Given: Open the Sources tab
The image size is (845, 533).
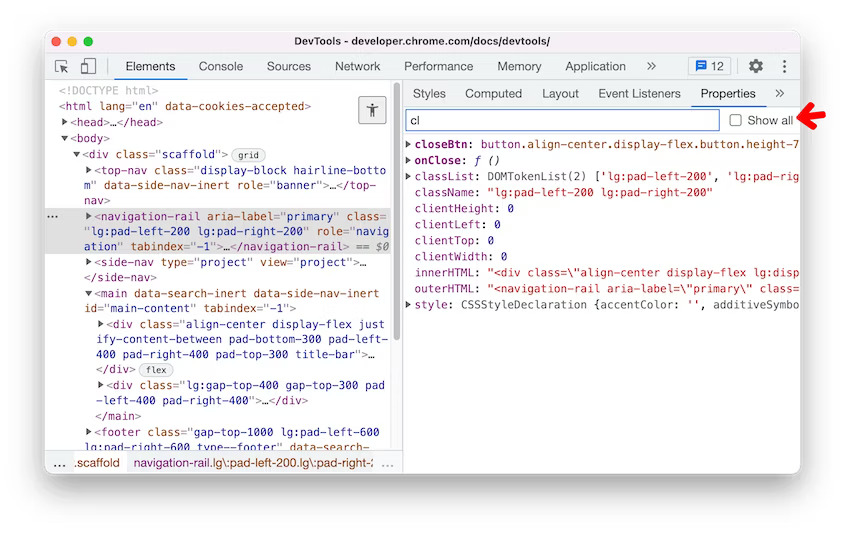Looking at the screenshot, I should tap(289, 66).
